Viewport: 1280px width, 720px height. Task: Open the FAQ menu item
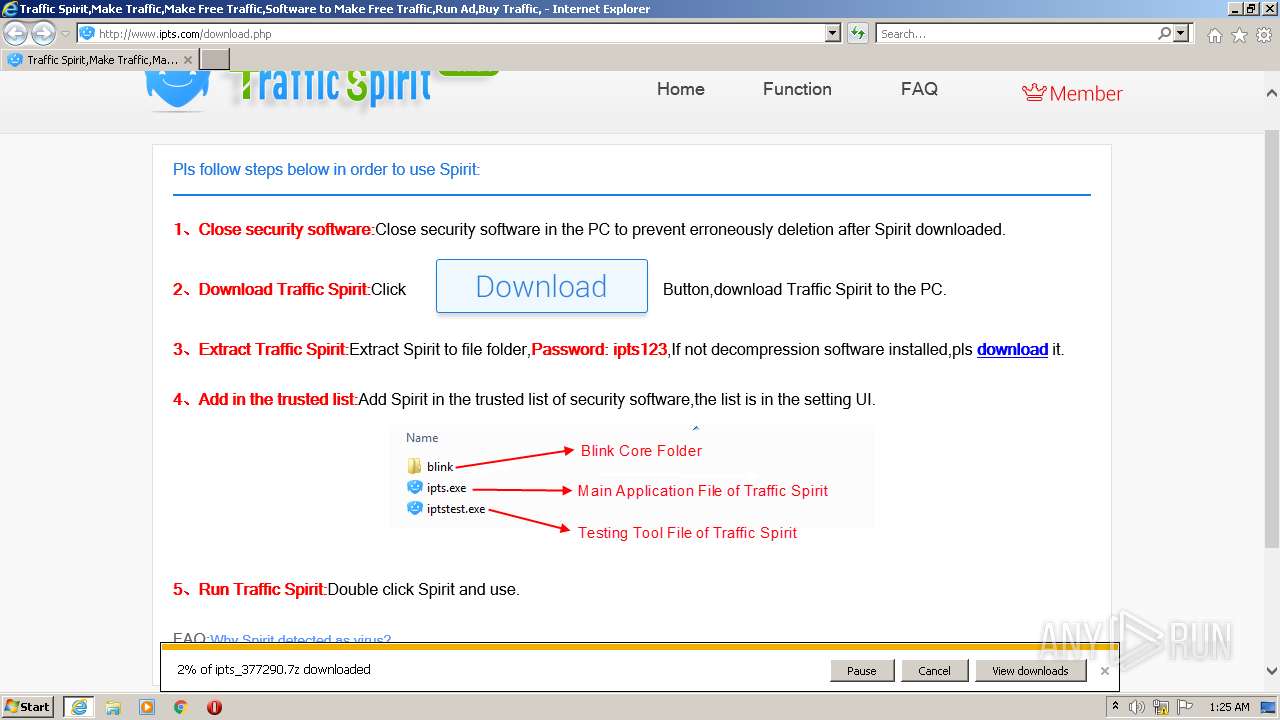(919, 89)
